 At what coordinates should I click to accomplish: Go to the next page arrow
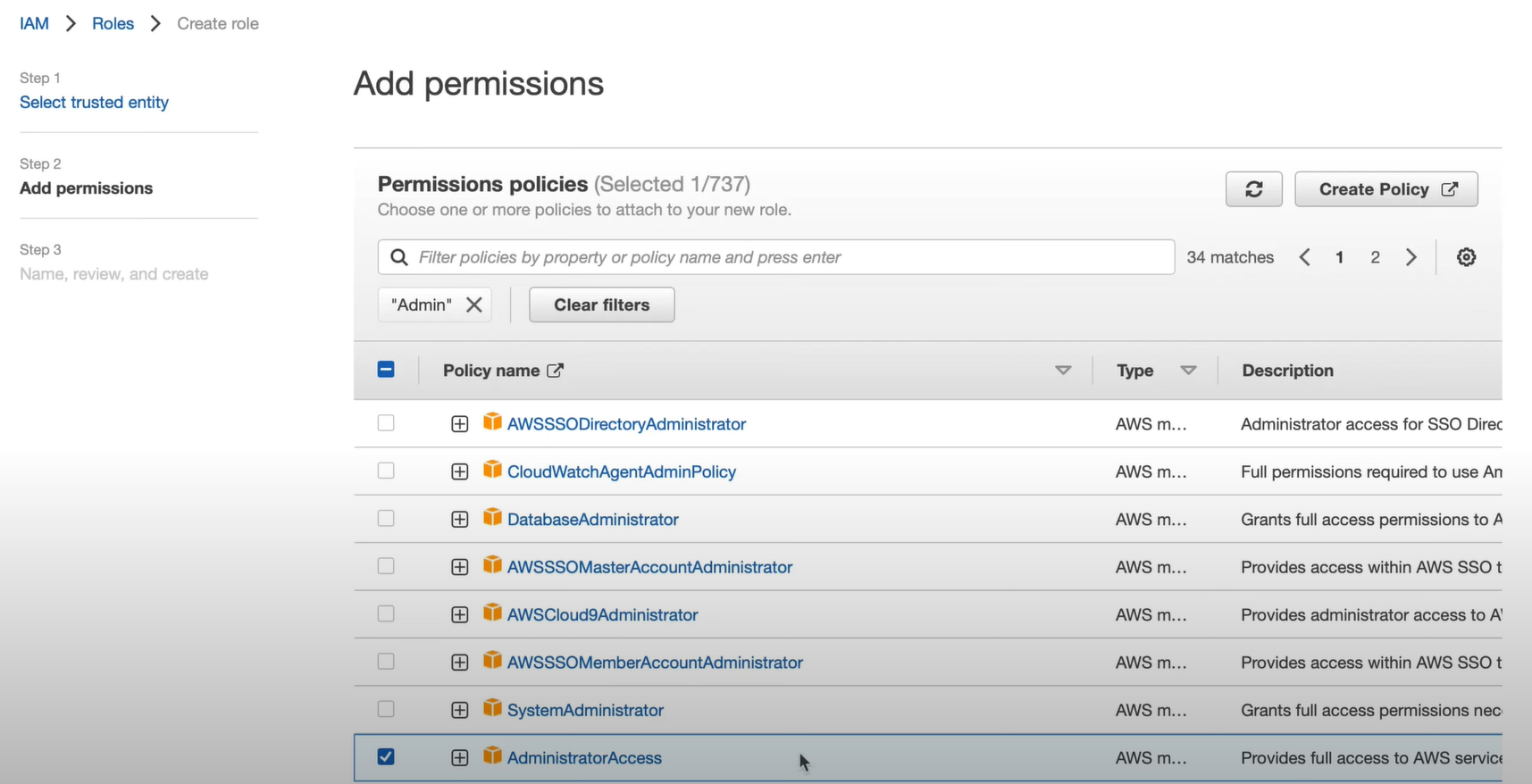coord(1411,257)
